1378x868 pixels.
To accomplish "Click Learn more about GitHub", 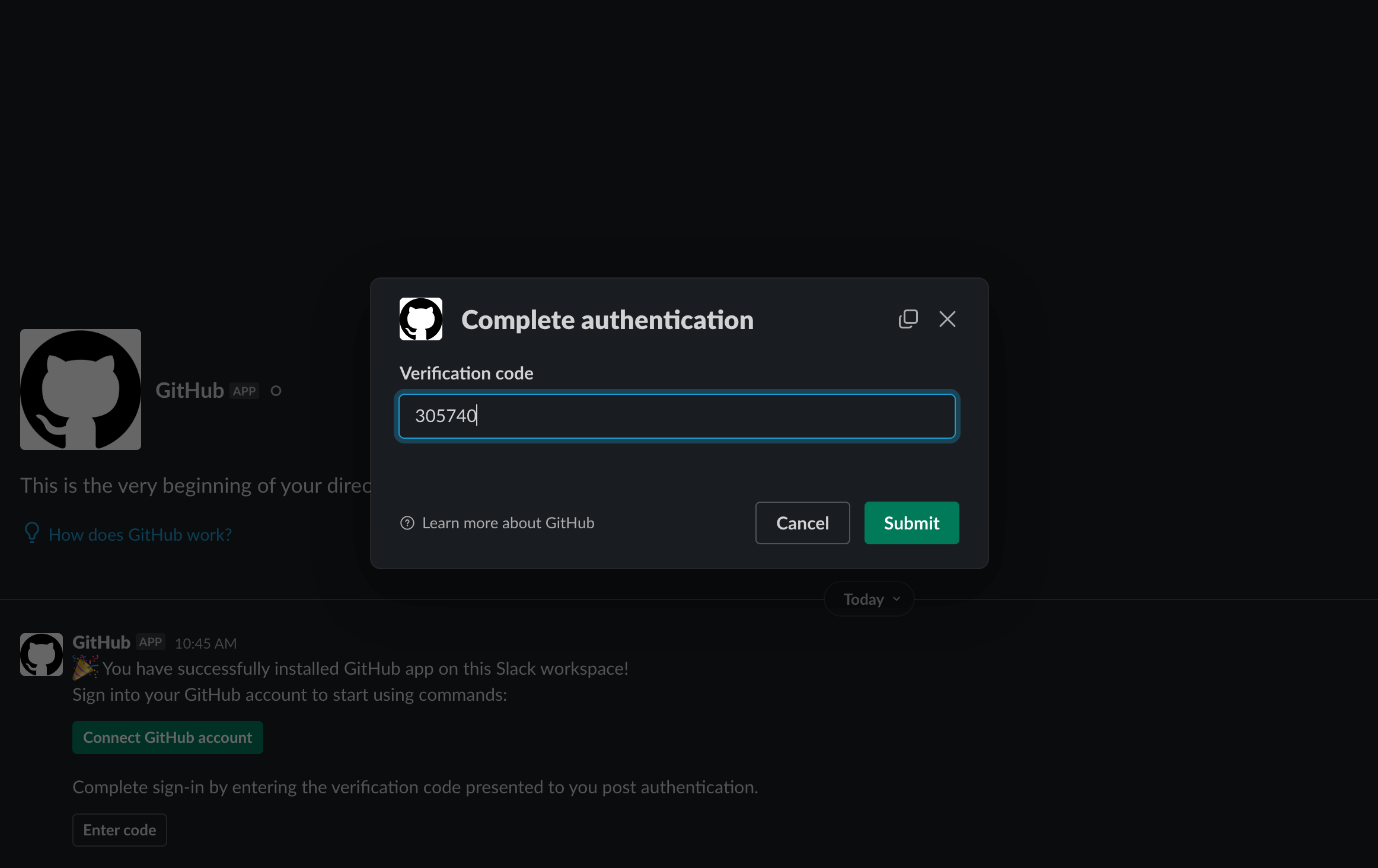I will [508, 522].
